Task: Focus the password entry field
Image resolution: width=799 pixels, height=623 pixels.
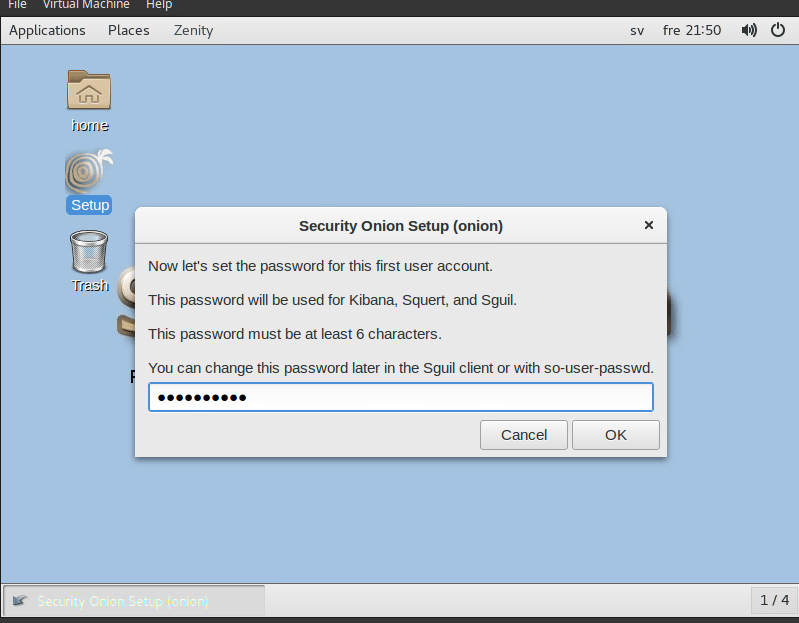Action: (x=401, y=397)
